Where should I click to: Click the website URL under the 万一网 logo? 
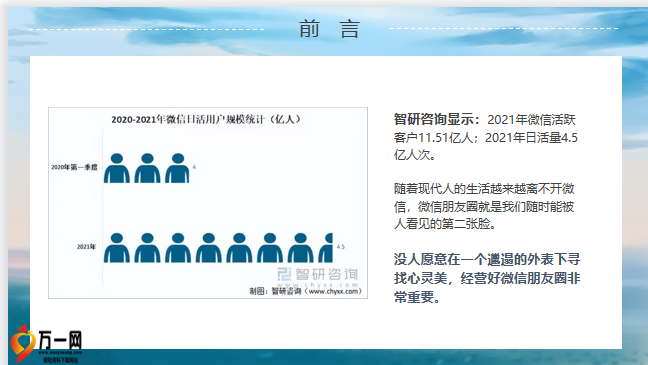click(x=60, y=353)
